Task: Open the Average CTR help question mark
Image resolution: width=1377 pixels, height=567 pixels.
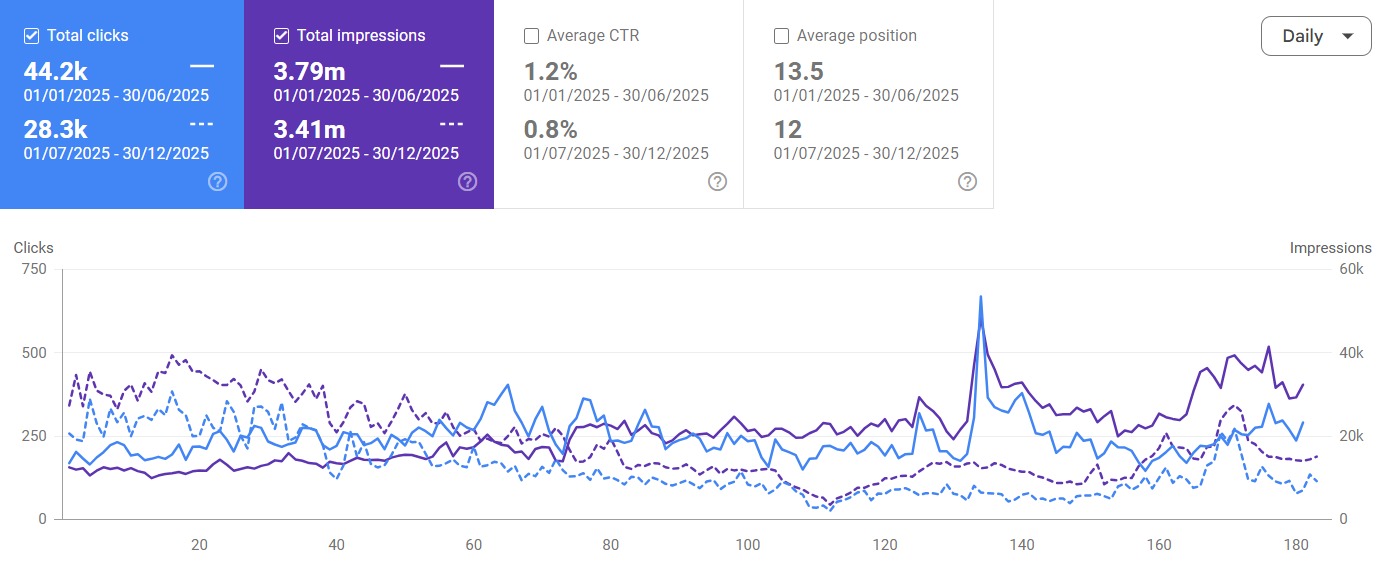Action: click(717, 181)
